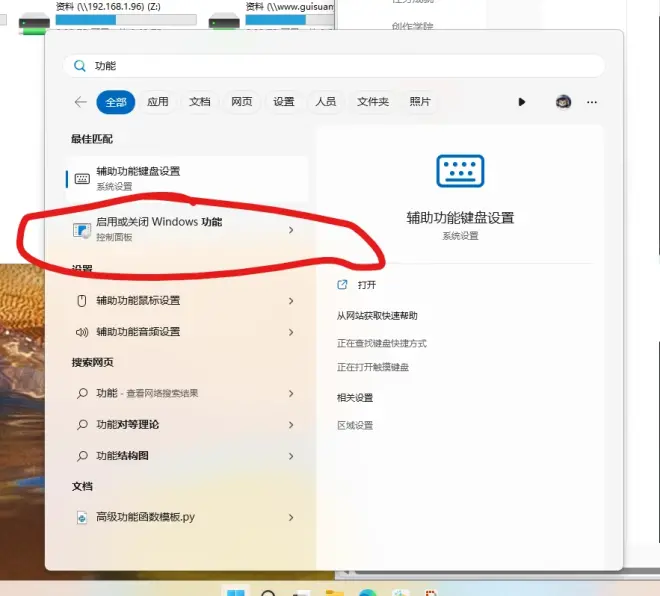Viewport: 660px width, 596px height.
Task: Click the Windows Features control panel icon
Action: tap(82, 231)
